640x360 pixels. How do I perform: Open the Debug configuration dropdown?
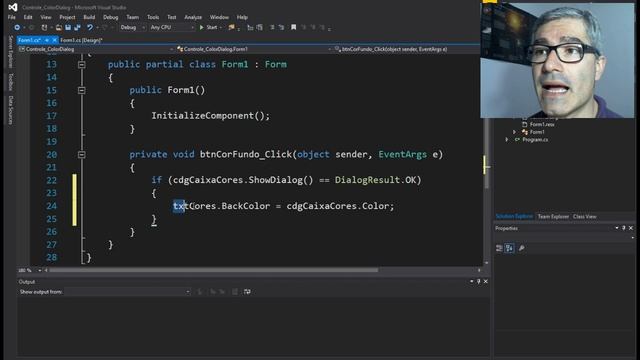[132, 27]
